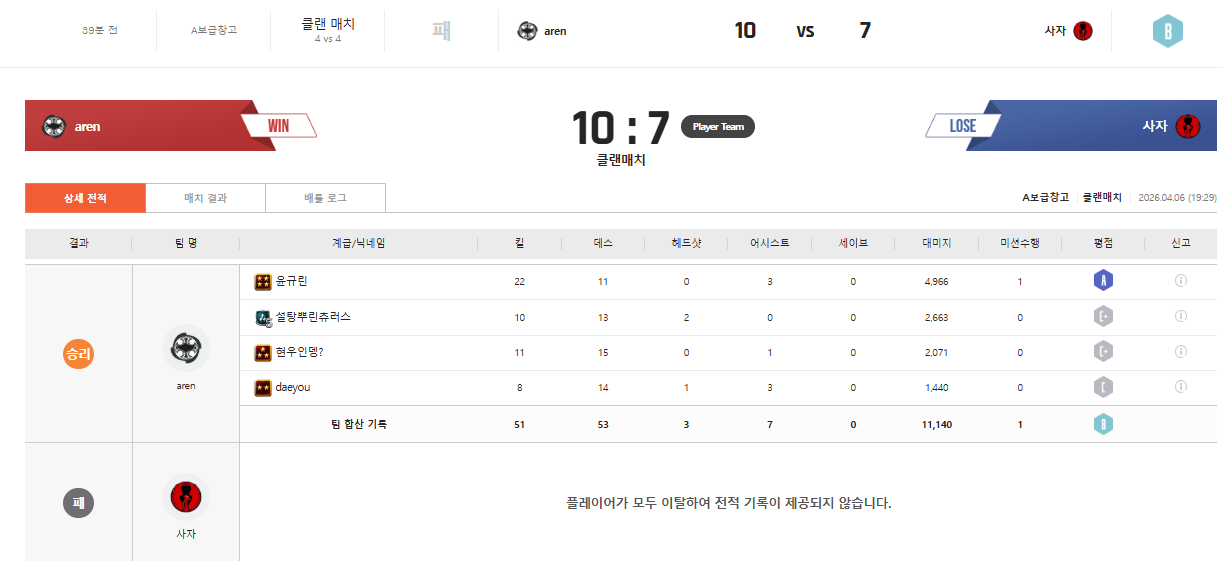Switch to the 매치 결과 tab

click(205, 198)
